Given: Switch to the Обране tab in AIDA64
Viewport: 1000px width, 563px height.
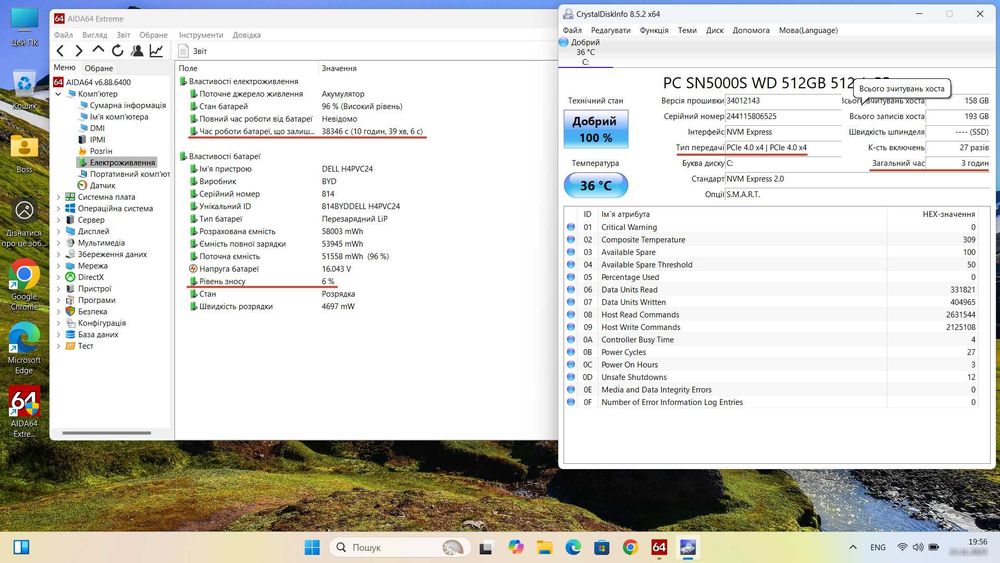Looking at the screenshot, I should pos(99,68).
